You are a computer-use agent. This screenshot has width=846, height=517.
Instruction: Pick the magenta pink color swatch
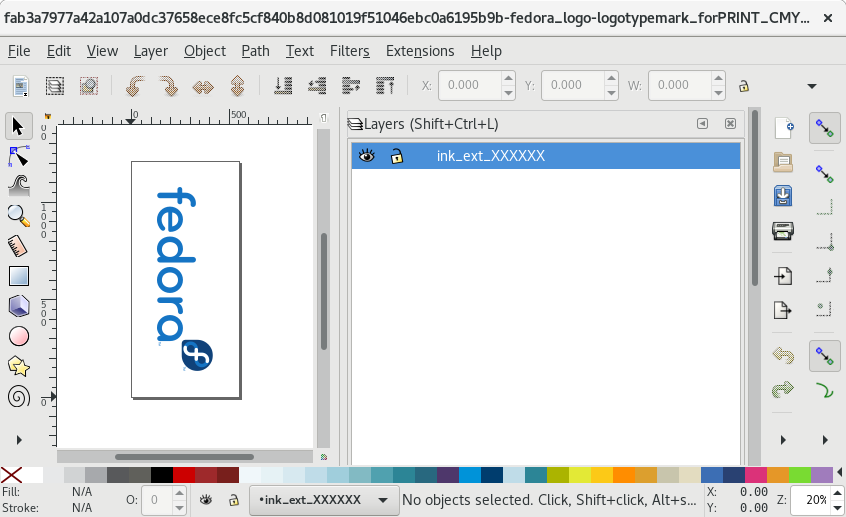[x=755, y=475]
